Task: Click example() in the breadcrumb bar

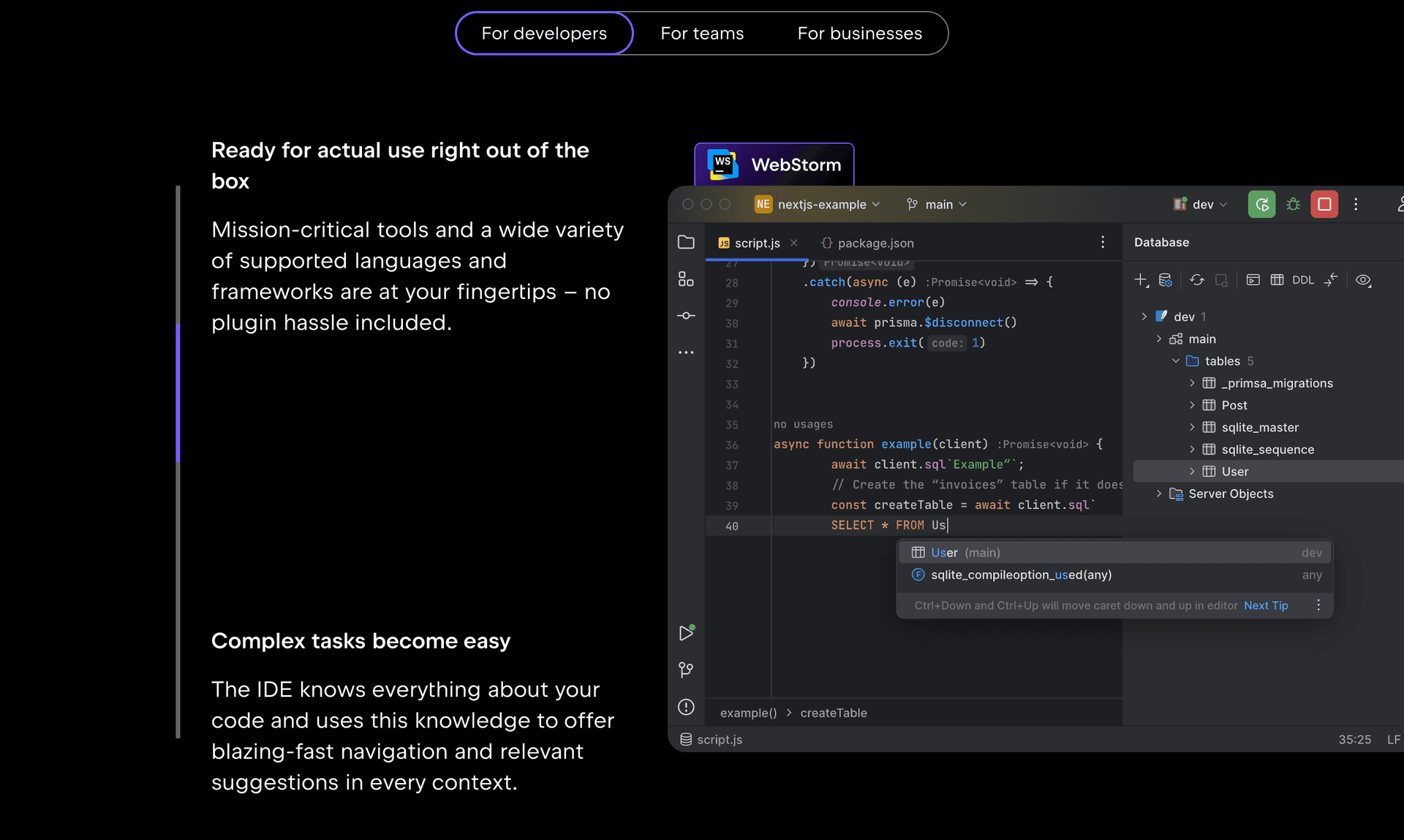Action: 748,713
